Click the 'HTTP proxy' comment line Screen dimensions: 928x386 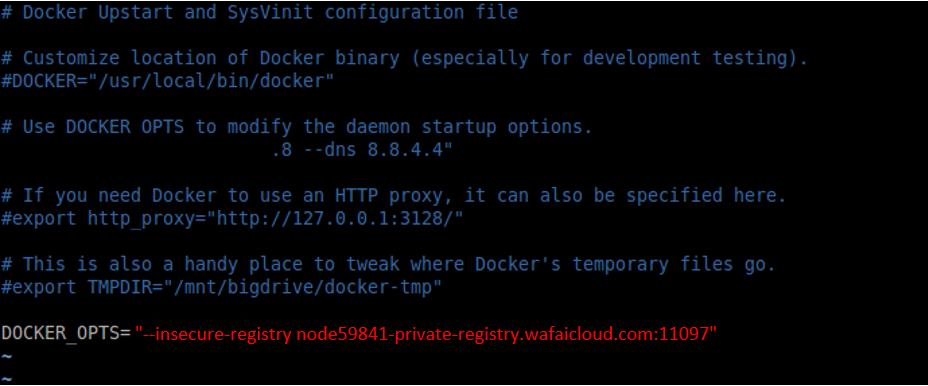tap(394, 195)
